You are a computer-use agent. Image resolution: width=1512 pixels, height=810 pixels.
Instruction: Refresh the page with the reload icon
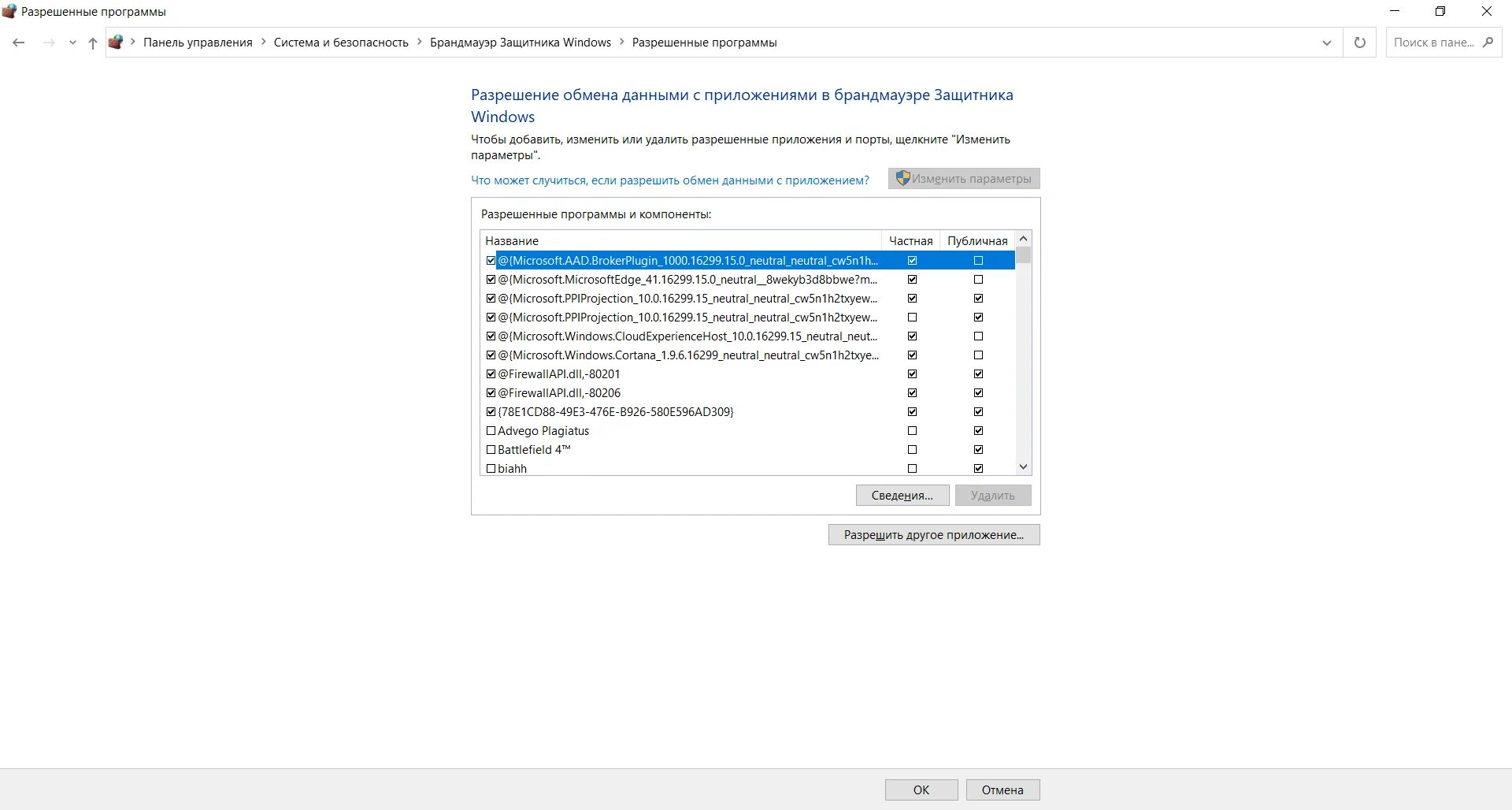[x=1359, y=43]
